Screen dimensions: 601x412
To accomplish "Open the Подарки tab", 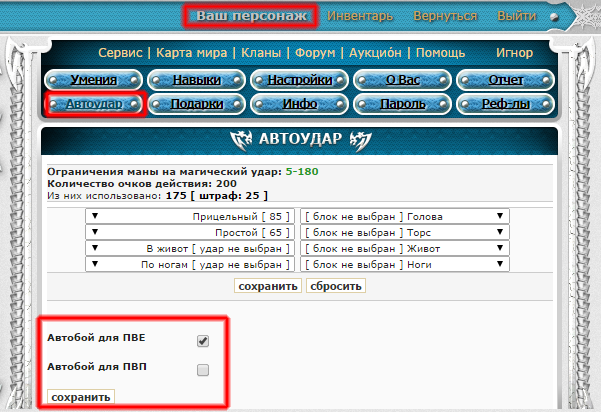I will tap(196, 103).
